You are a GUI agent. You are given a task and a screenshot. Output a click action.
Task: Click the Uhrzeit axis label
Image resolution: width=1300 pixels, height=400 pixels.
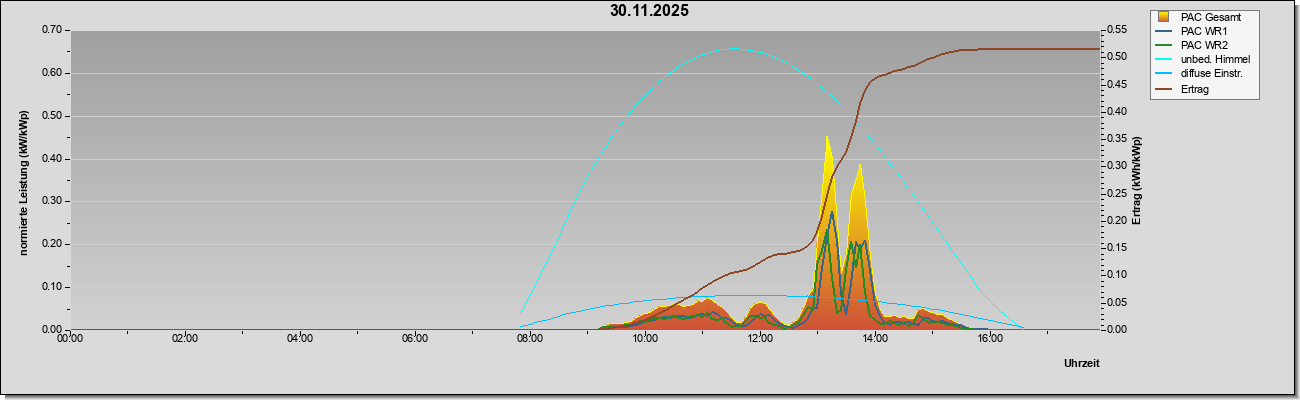tap(1082, 363)
